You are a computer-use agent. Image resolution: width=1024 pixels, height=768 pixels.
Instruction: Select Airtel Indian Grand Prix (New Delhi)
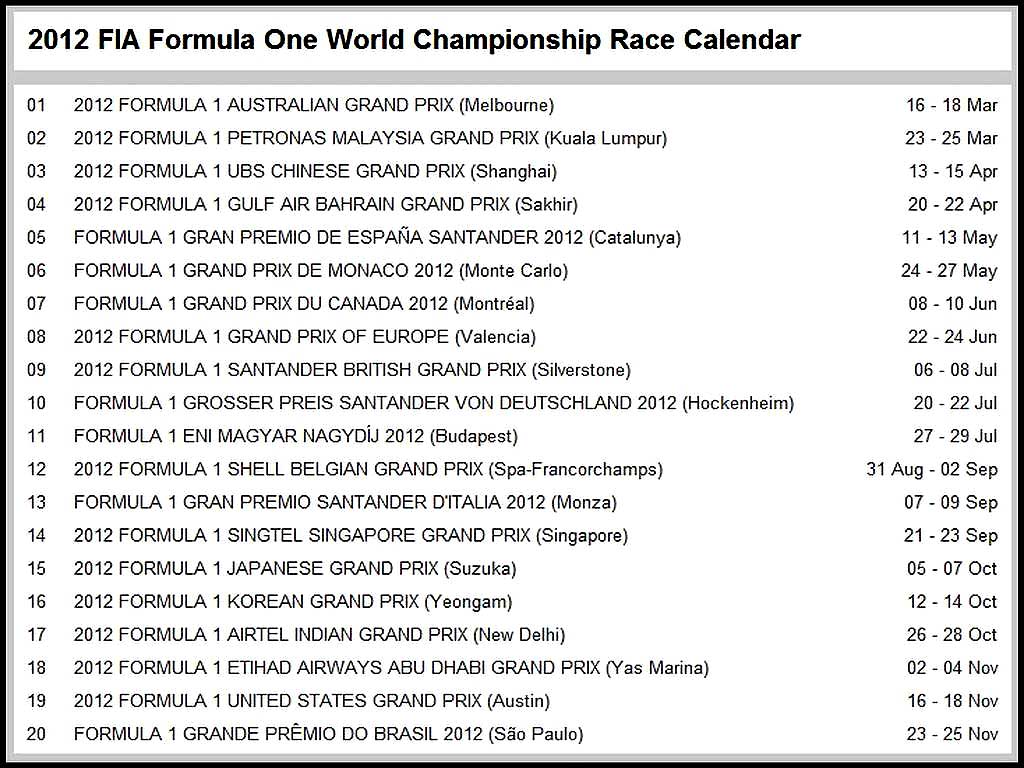point(319,635)
